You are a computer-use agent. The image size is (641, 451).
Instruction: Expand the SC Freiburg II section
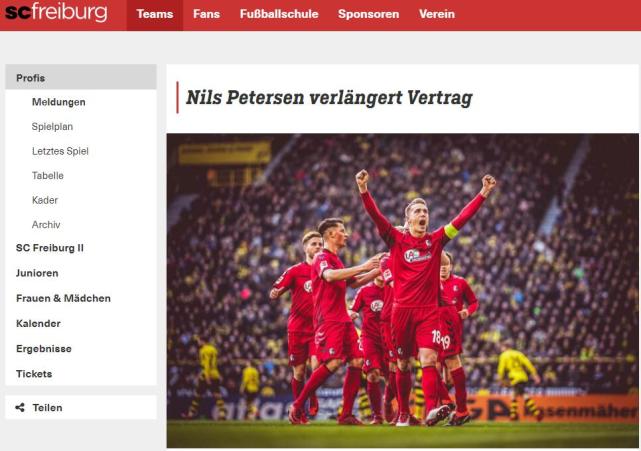click(49, 248)
